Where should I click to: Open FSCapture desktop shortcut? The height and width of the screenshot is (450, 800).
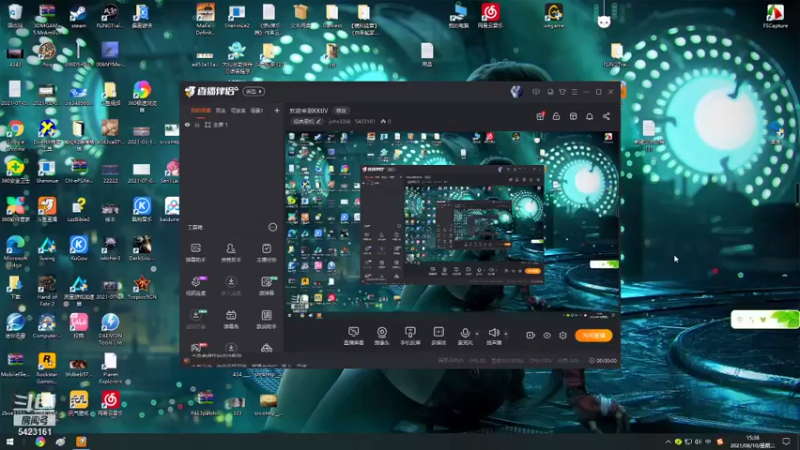tap(775, 16)
